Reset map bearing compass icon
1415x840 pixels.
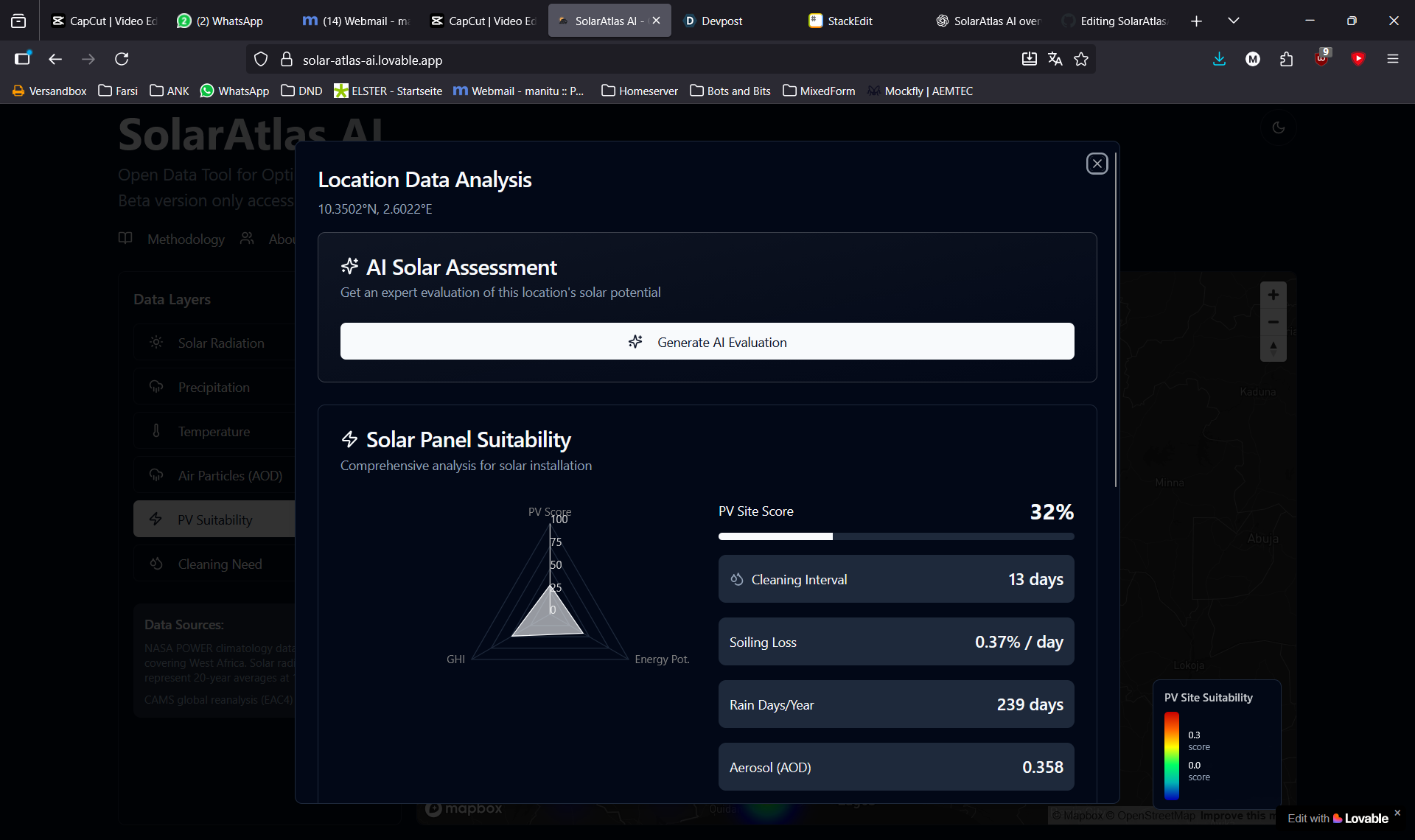click(1273, 348)
